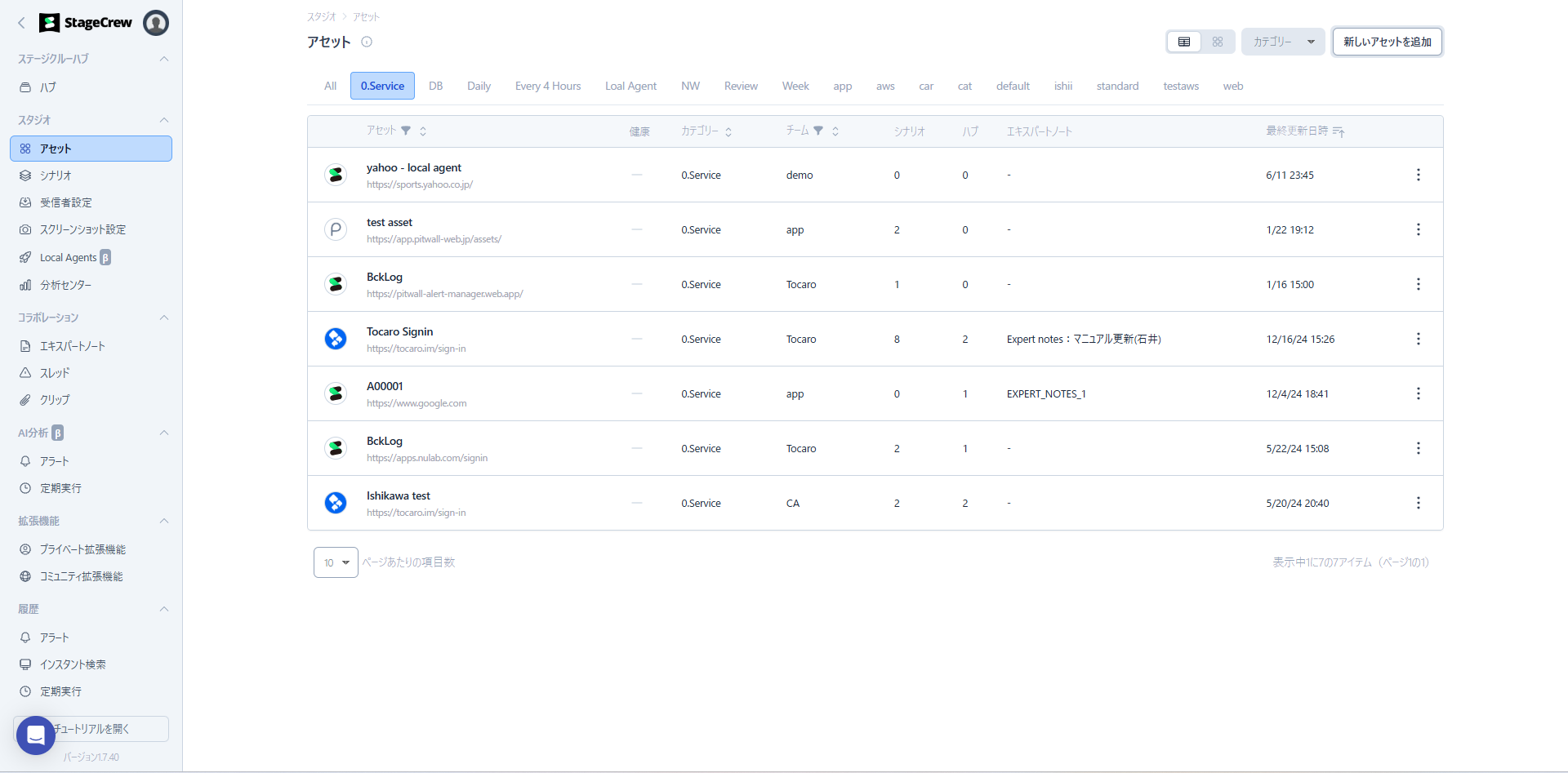Open the chat support bubble icon
The image size is (1568, 773).
coord(36,735)
